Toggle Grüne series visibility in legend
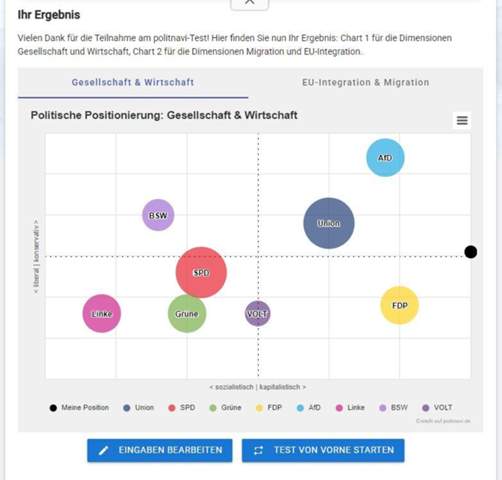 (x=225, y=408)
